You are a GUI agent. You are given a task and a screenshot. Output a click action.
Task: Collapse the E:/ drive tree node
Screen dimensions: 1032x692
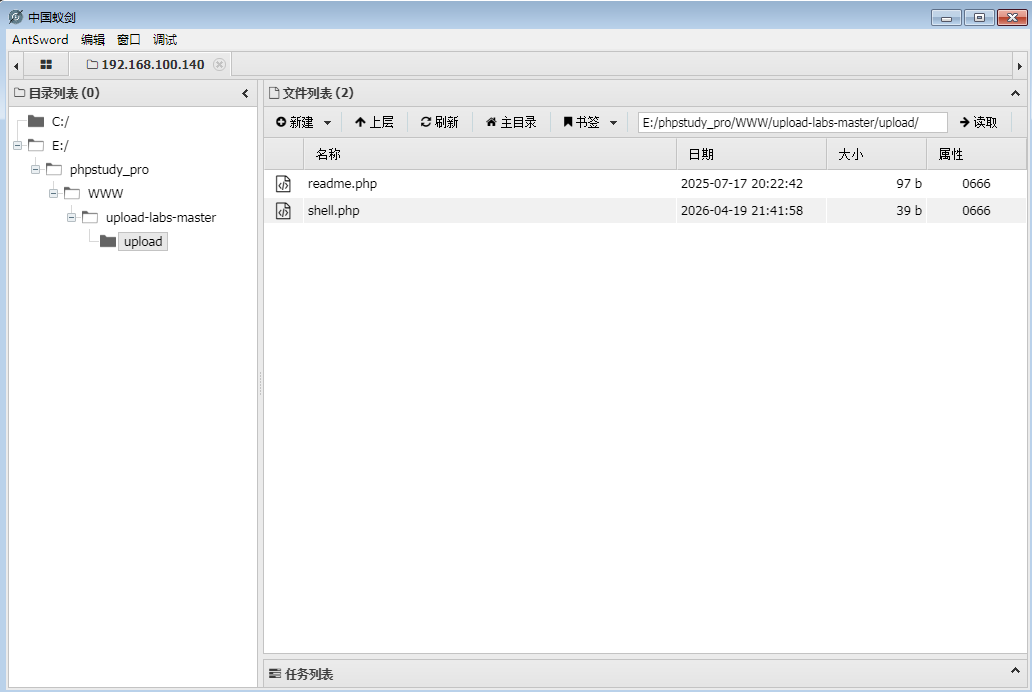point(18,146)
